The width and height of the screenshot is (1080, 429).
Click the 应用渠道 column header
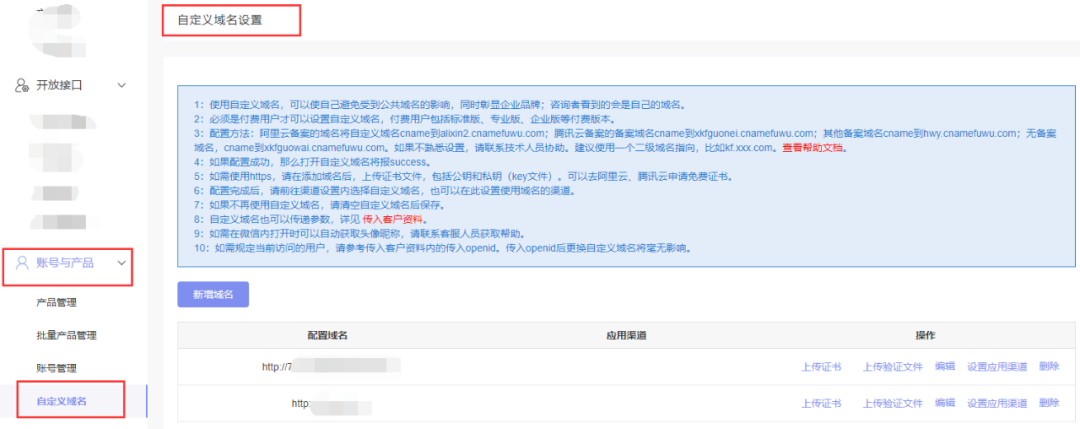pyautogui.click(x=626, y=335)
